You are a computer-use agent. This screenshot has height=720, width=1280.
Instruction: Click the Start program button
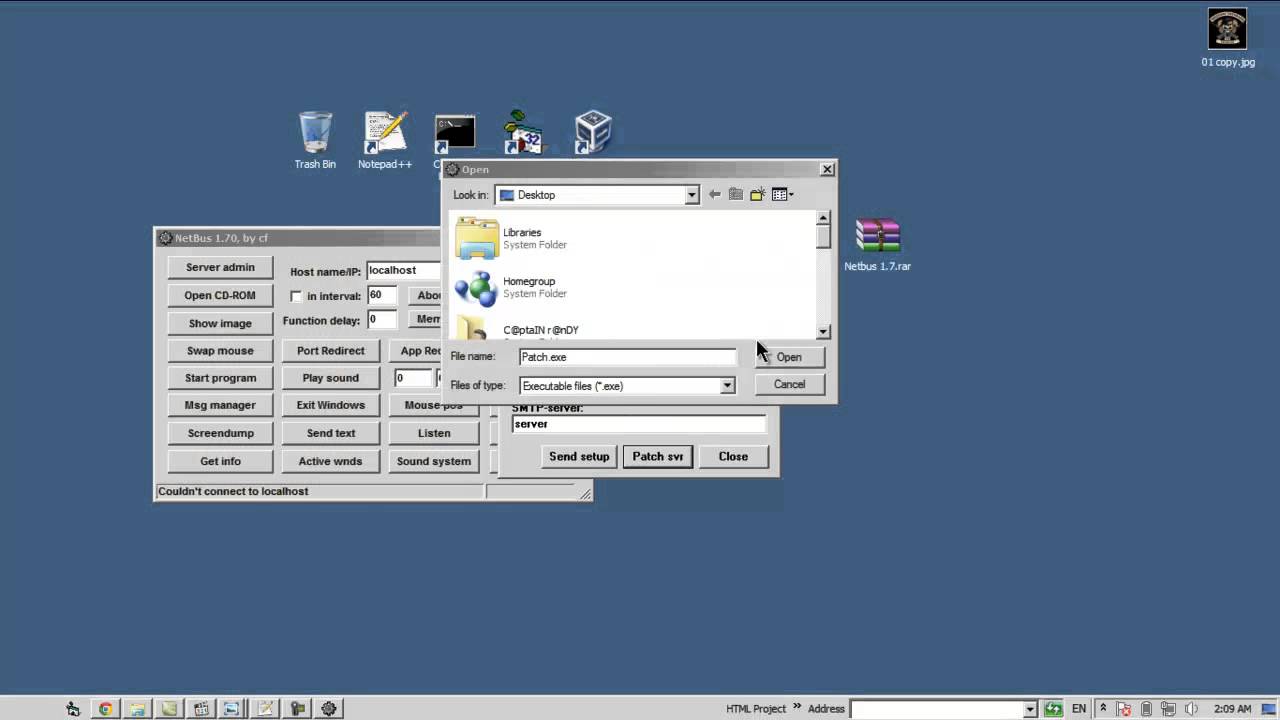point(220,378)
